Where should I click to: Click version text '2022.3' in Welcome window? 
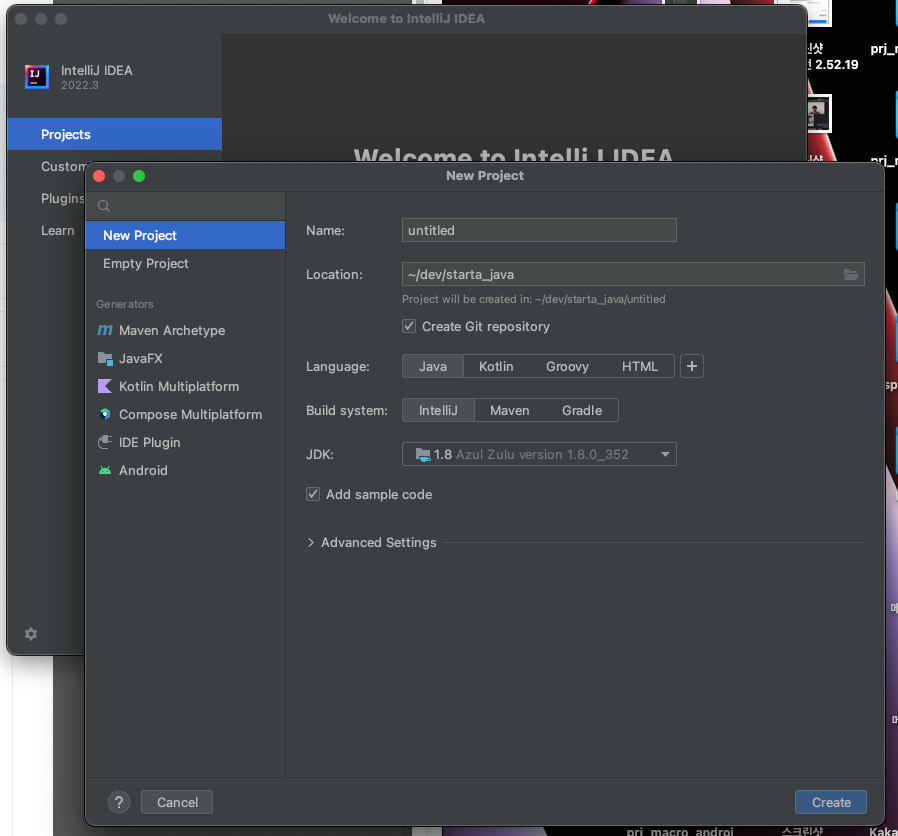coord(80,85)
